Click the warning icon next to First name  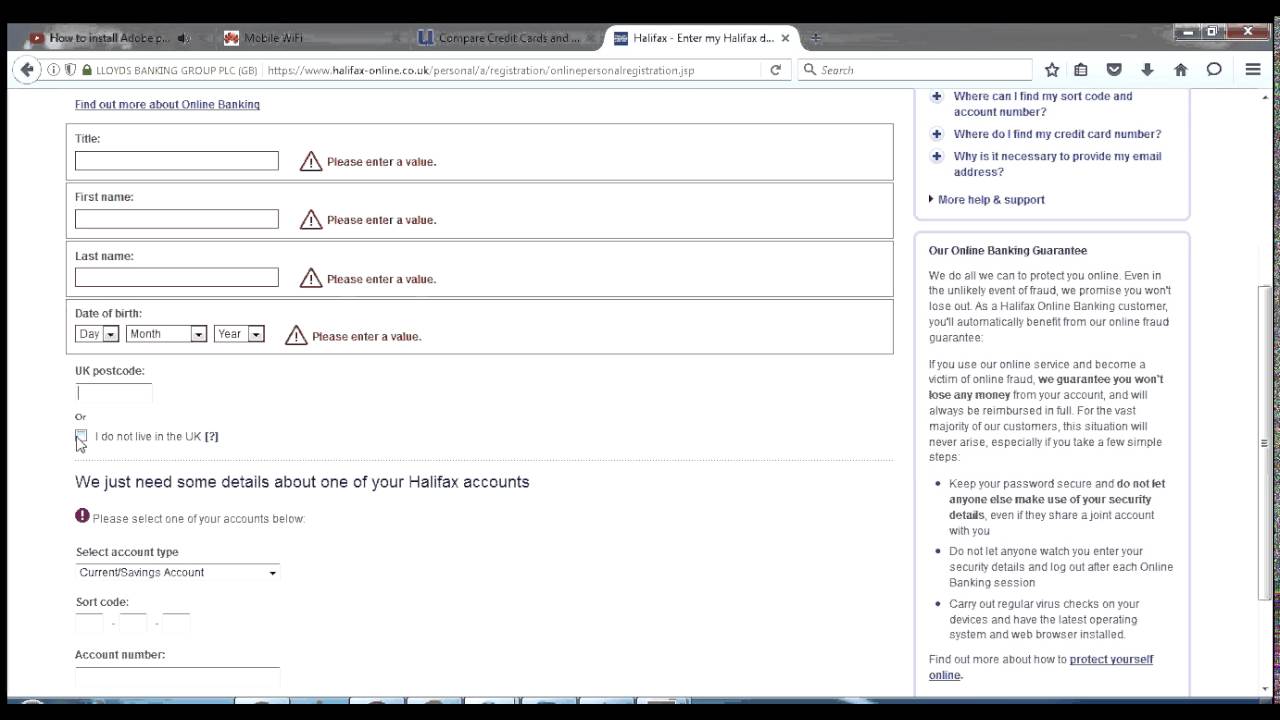311,219
